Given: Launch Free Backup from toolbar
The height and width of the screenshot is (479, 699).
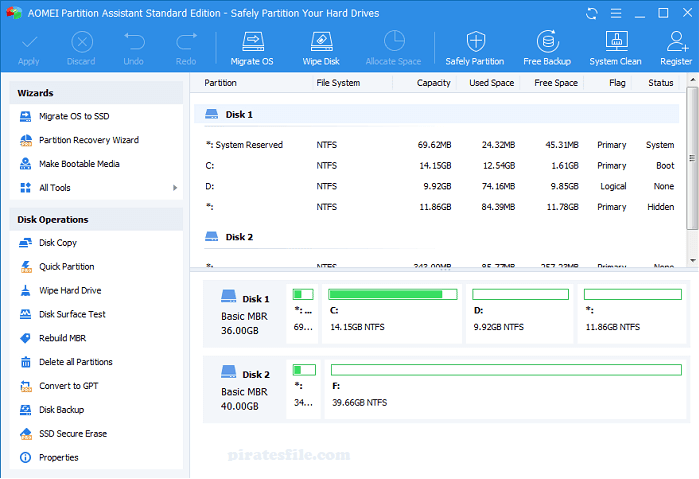Looking at the screenshot, I should coord(547,48).
